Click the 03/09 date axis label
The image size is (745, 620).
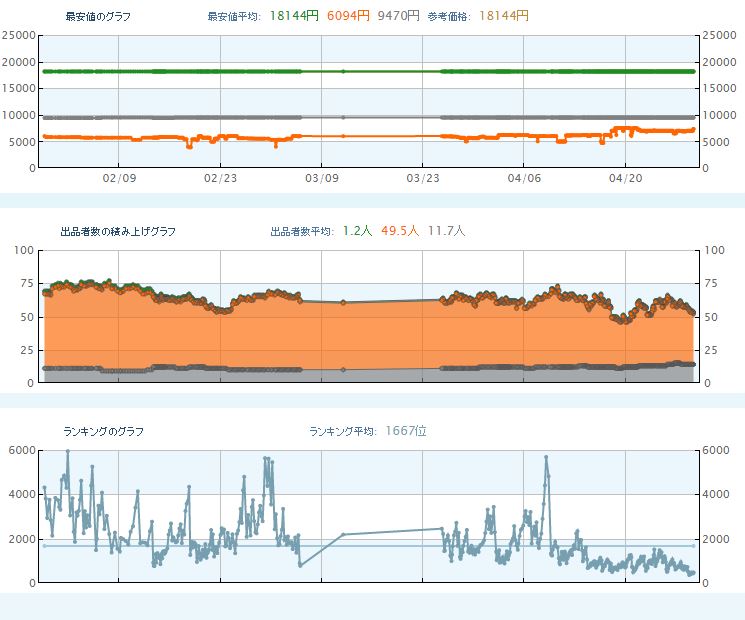click(321, 178)
